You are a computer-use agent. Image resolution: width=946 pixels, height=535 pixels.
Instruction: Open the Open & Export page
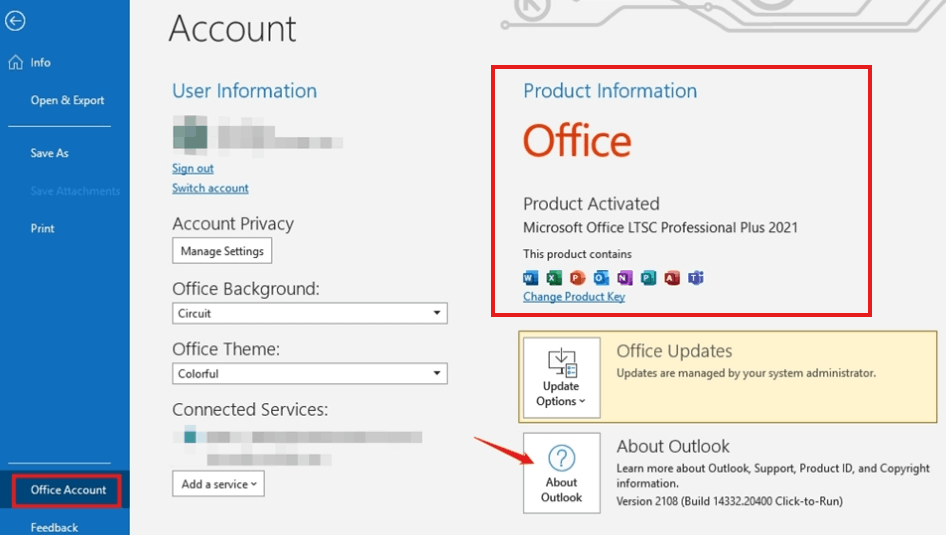68,100
